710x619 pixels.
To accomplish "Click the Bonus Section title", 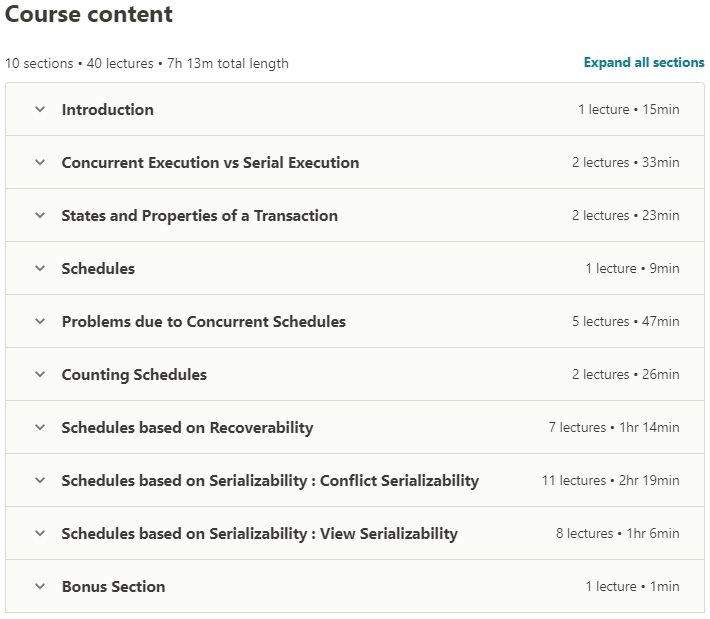I will (113, 587).
